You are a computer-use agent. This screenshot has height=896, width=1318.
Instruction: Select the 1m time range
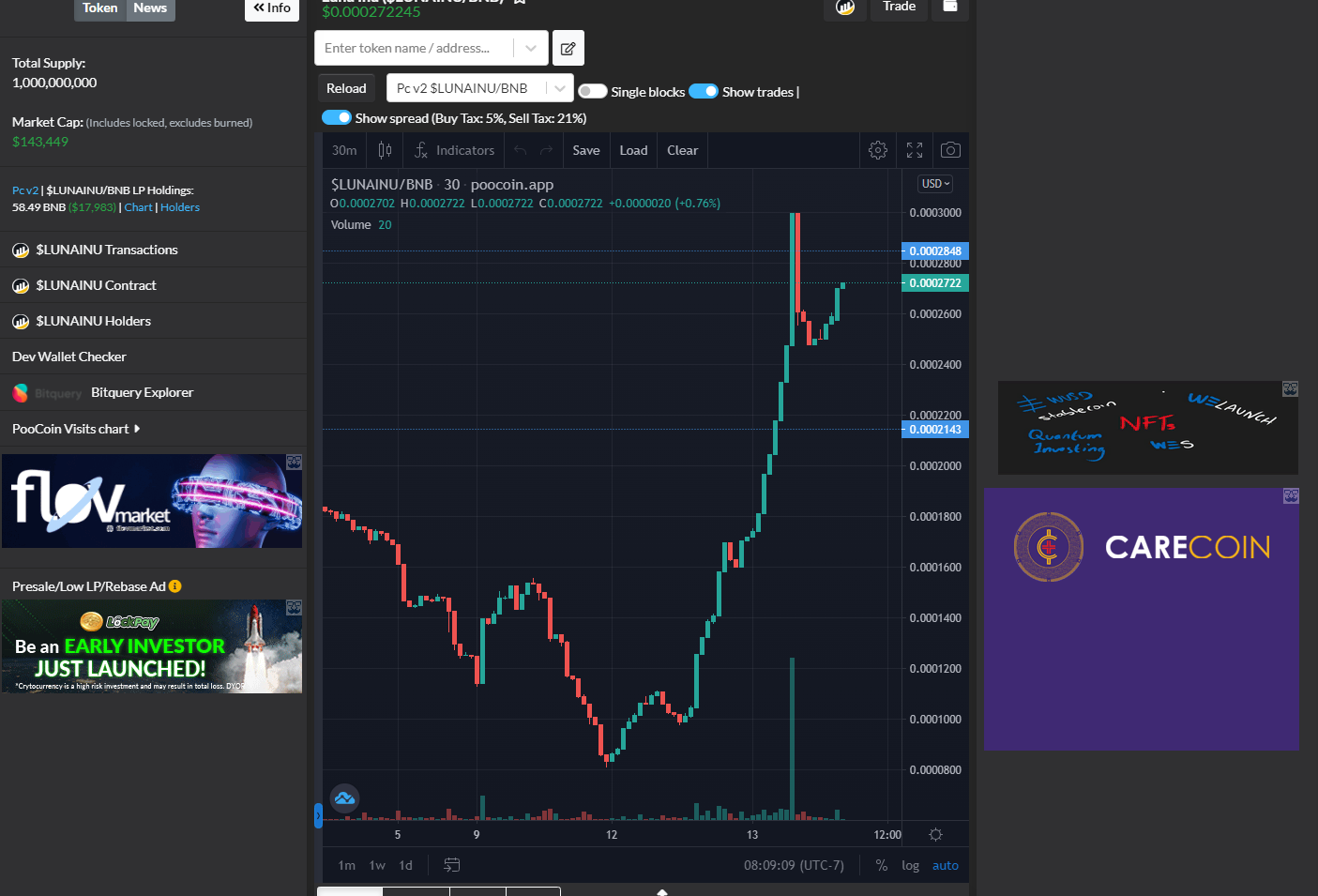(x=346, y=865)
